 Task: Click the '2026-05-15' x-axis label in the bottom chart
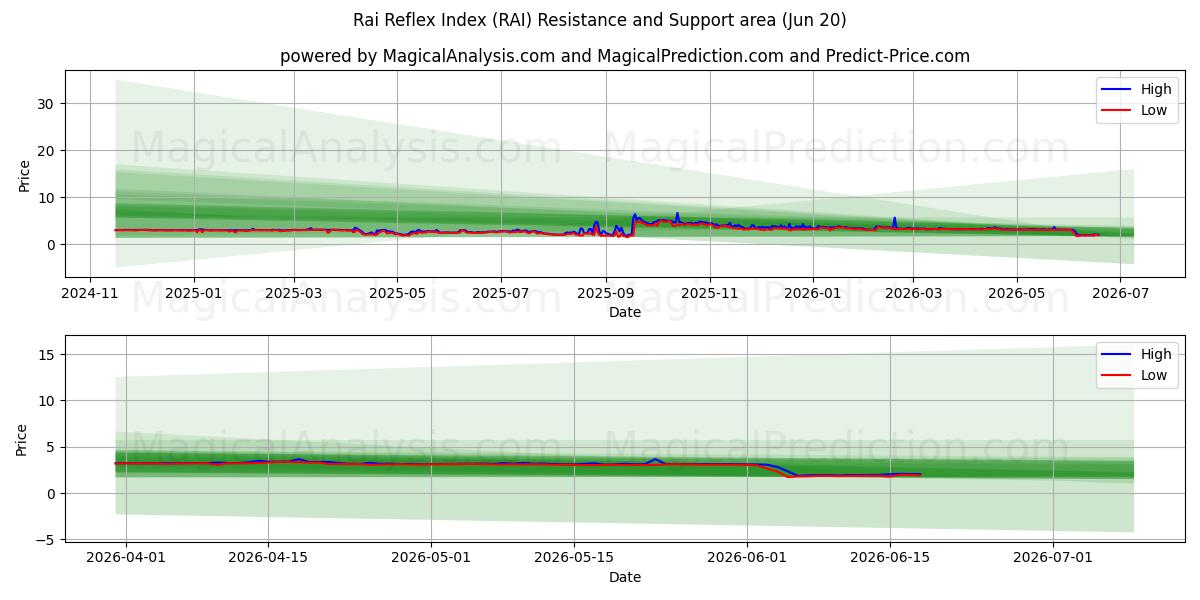click(574, 559)
